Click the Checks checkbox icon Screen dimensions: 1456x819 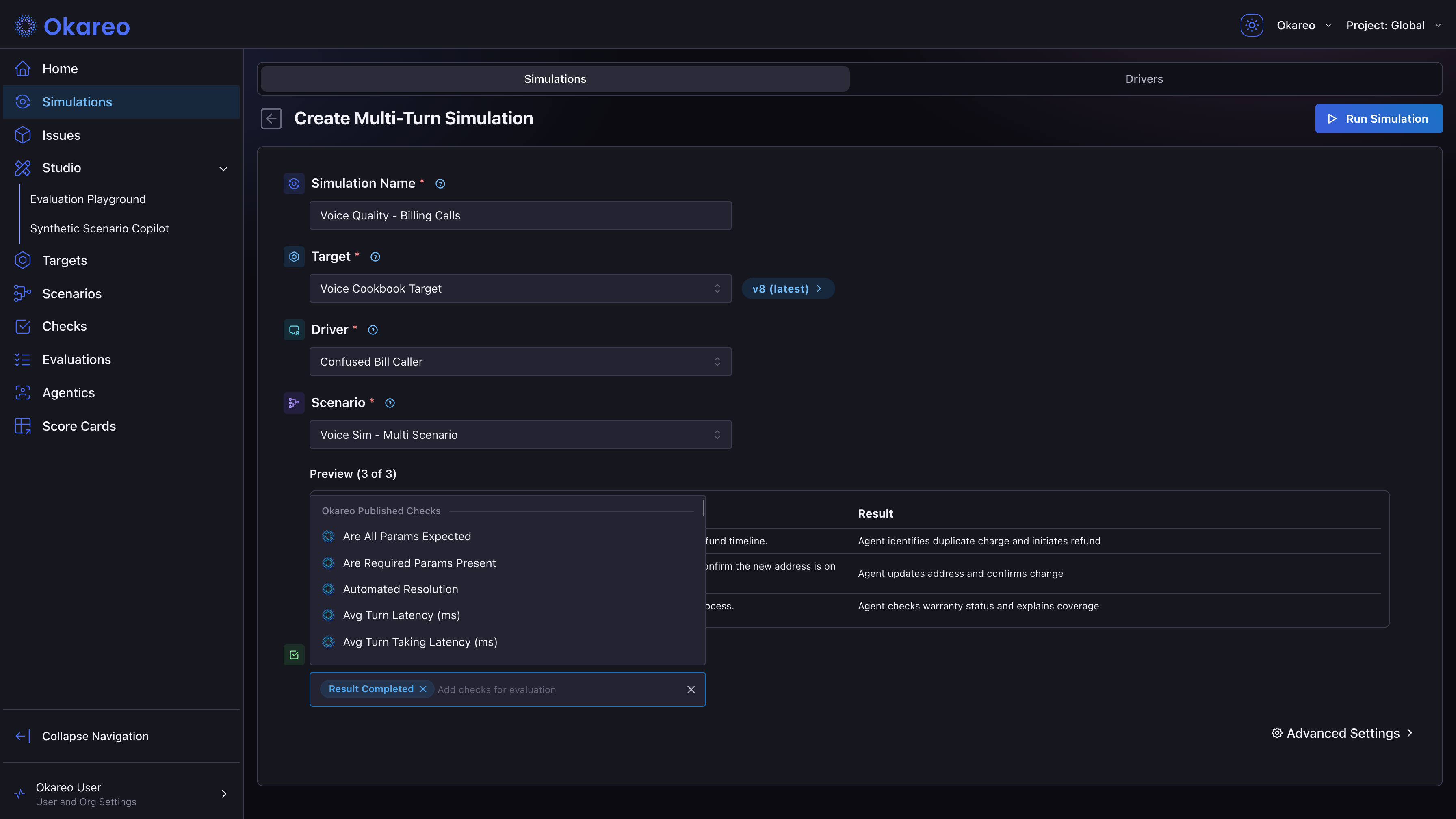(23, 326)
